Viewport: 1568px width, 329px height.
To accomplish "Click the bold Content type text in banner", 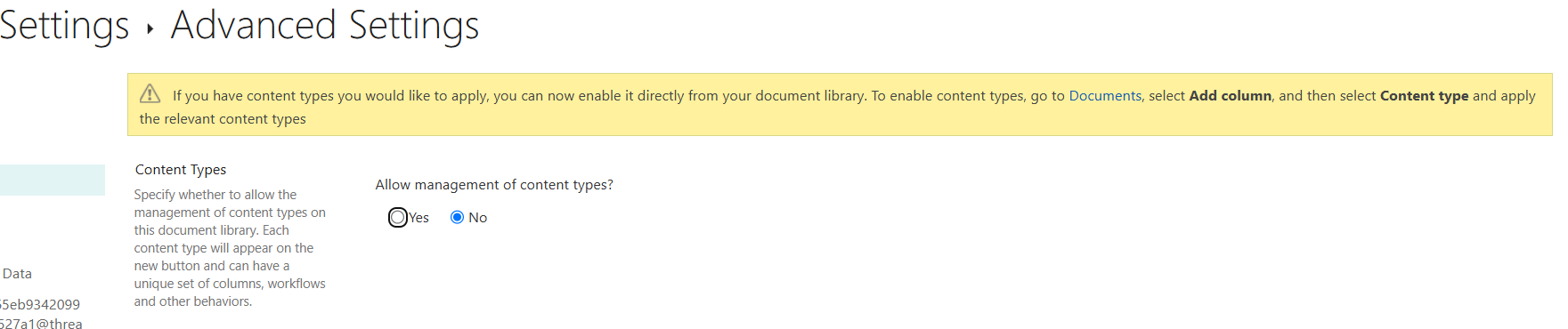I will (x=1424, y=96).
